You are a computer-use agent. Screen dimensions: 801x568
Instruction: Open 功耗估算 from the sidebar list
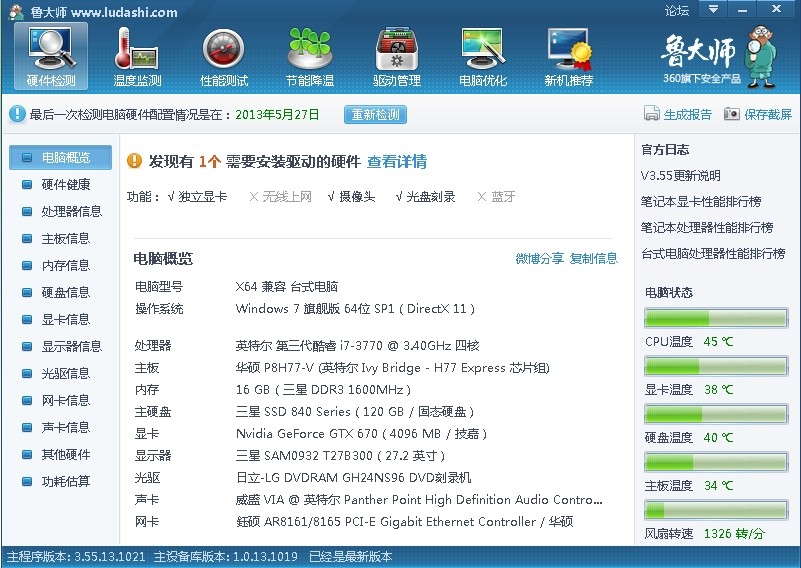click(65, 482)
